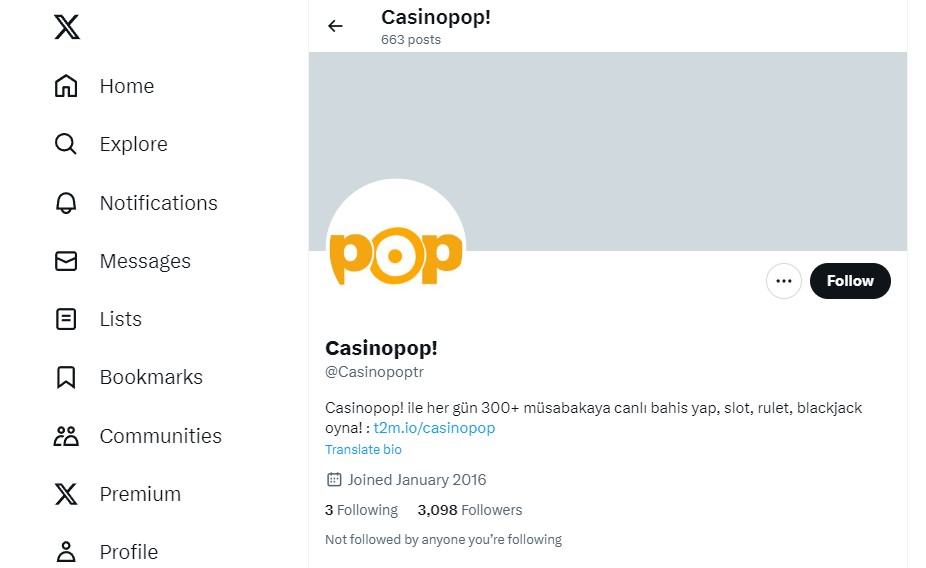Open the Lists icon

coord(66,319)
